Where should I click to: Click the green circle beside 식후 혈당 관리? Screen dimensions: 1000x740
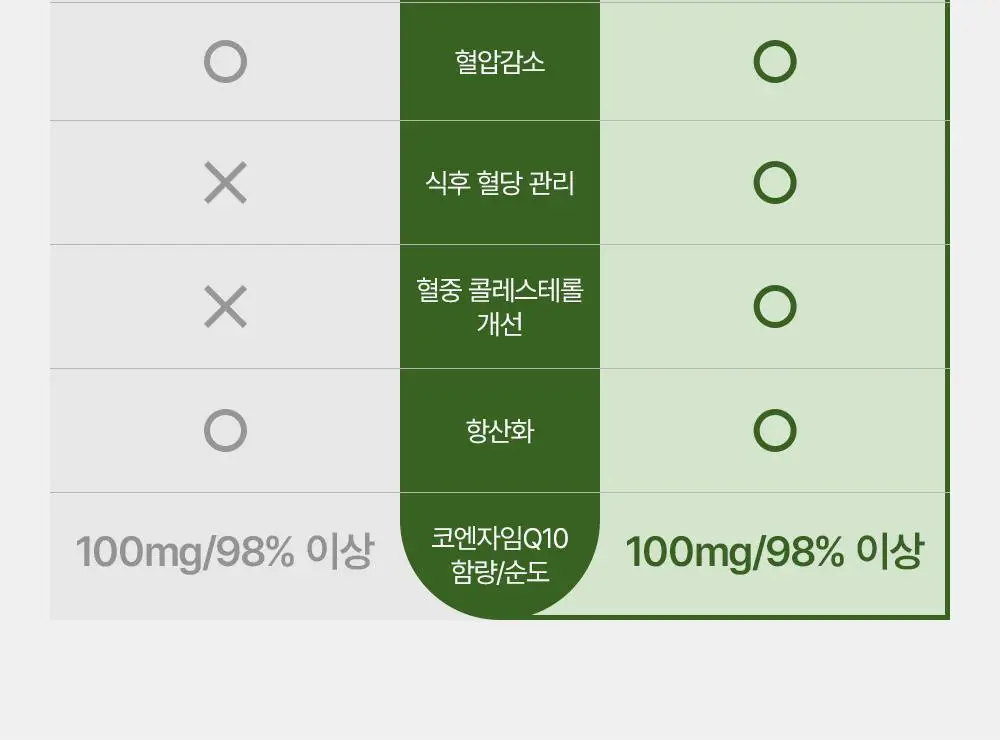pyautogui.click(x=775, y=183)
